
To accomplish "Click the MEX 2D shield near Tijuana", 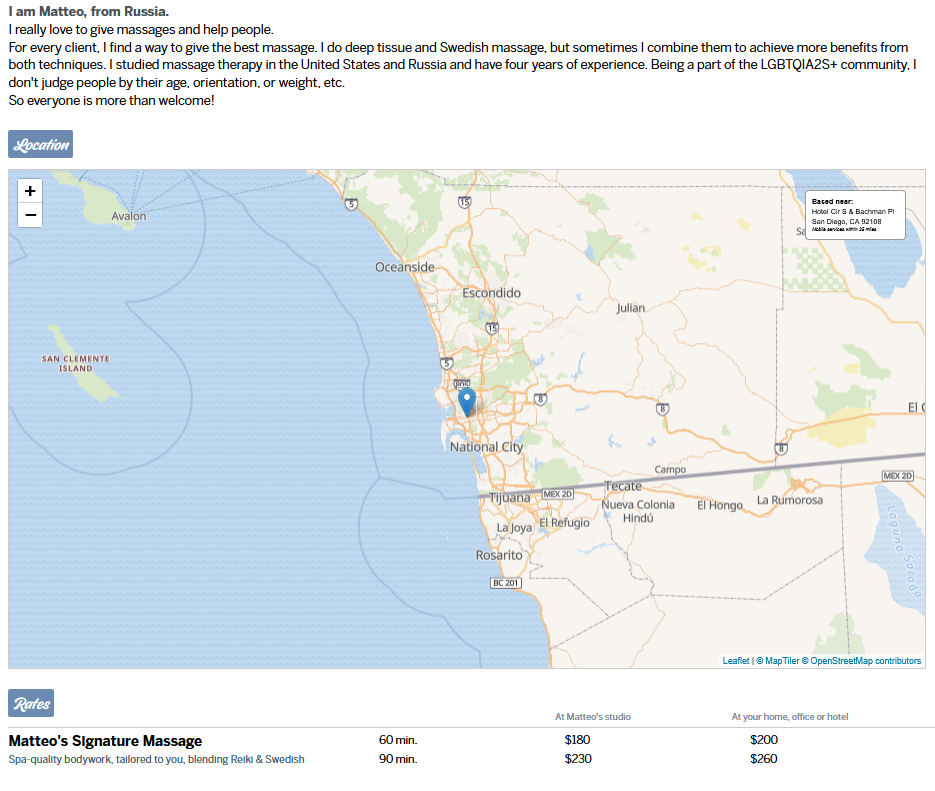I will (557, 494).
